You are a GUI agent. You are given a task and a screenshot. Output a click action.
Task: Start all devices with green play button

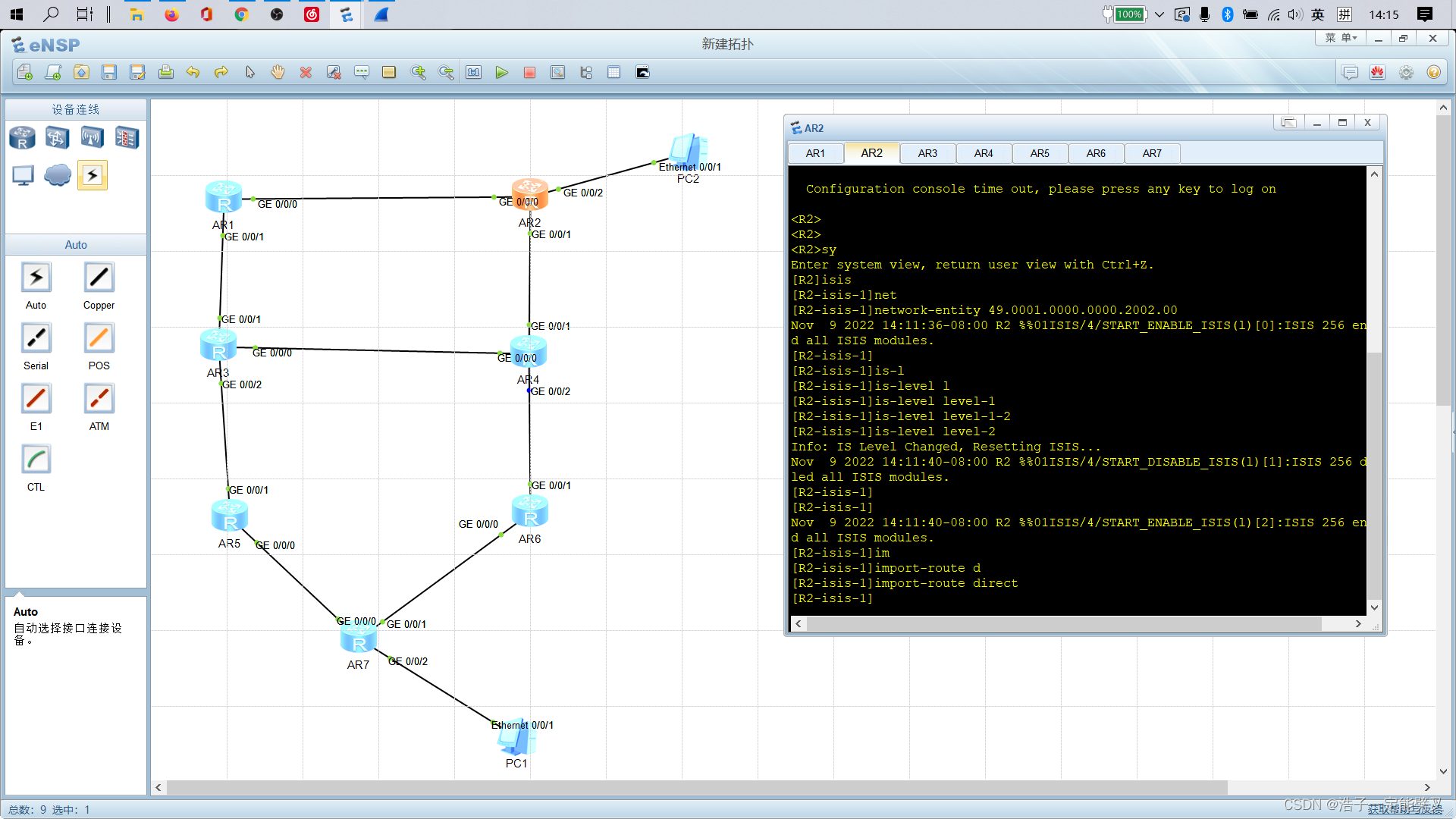pyautogui.click(x=501, y=72)
